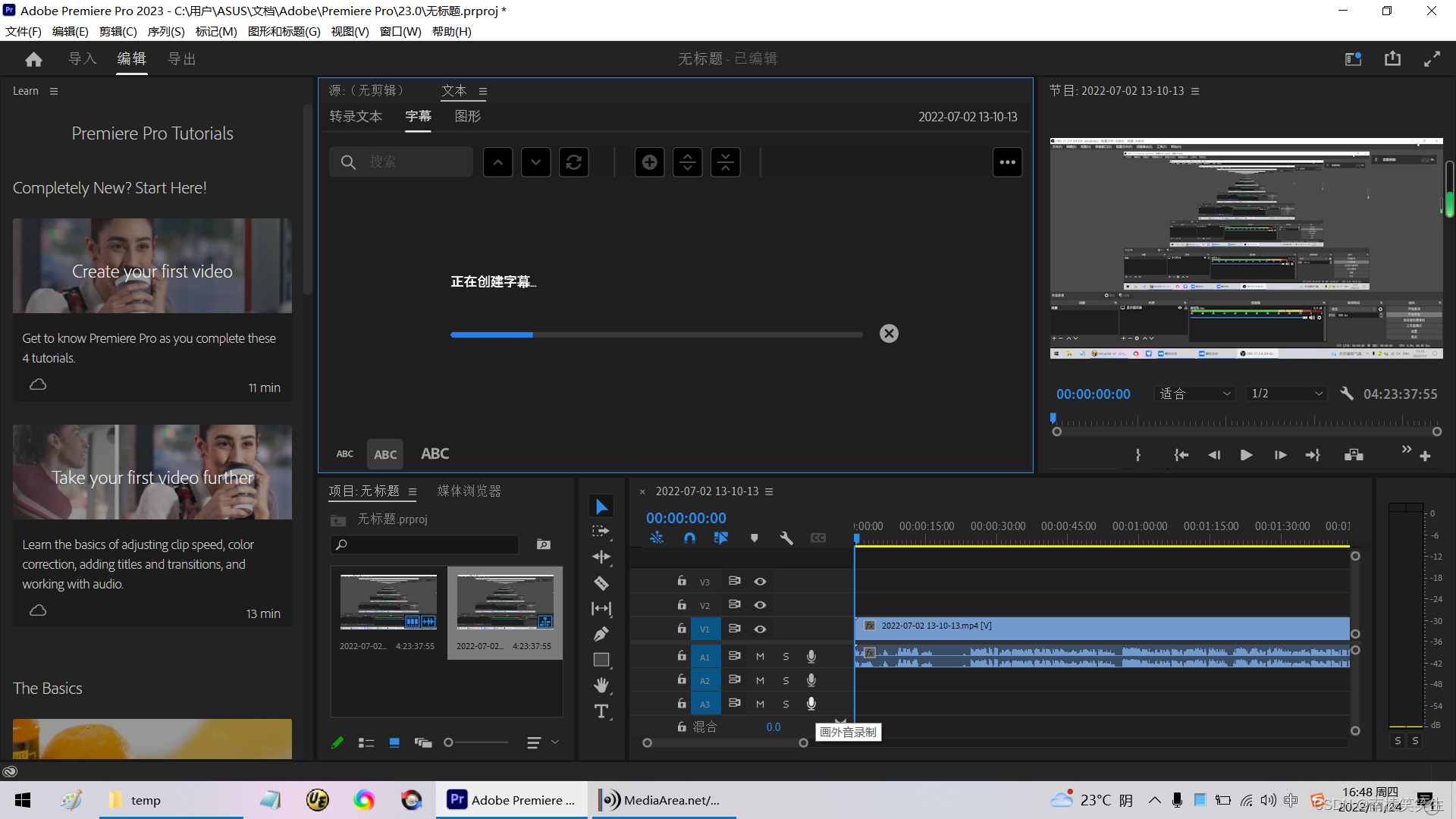
Task: Toggle V1 track output eye
Action: (x=760, y=629)
